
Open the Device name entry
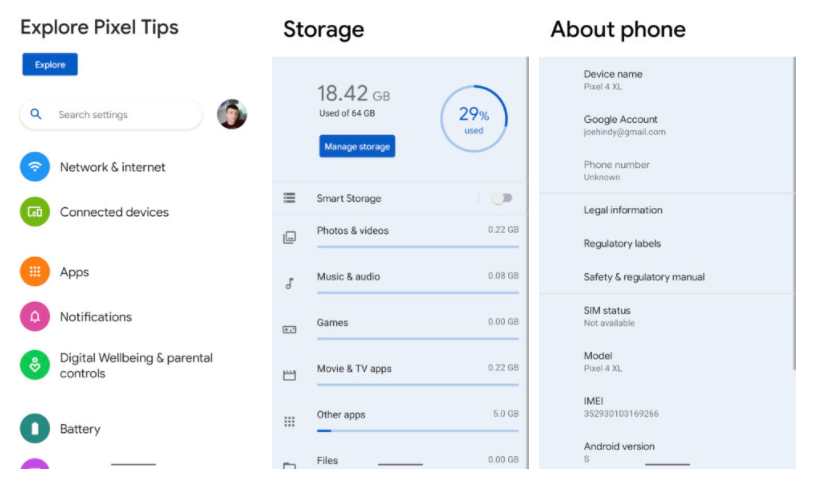613,80
